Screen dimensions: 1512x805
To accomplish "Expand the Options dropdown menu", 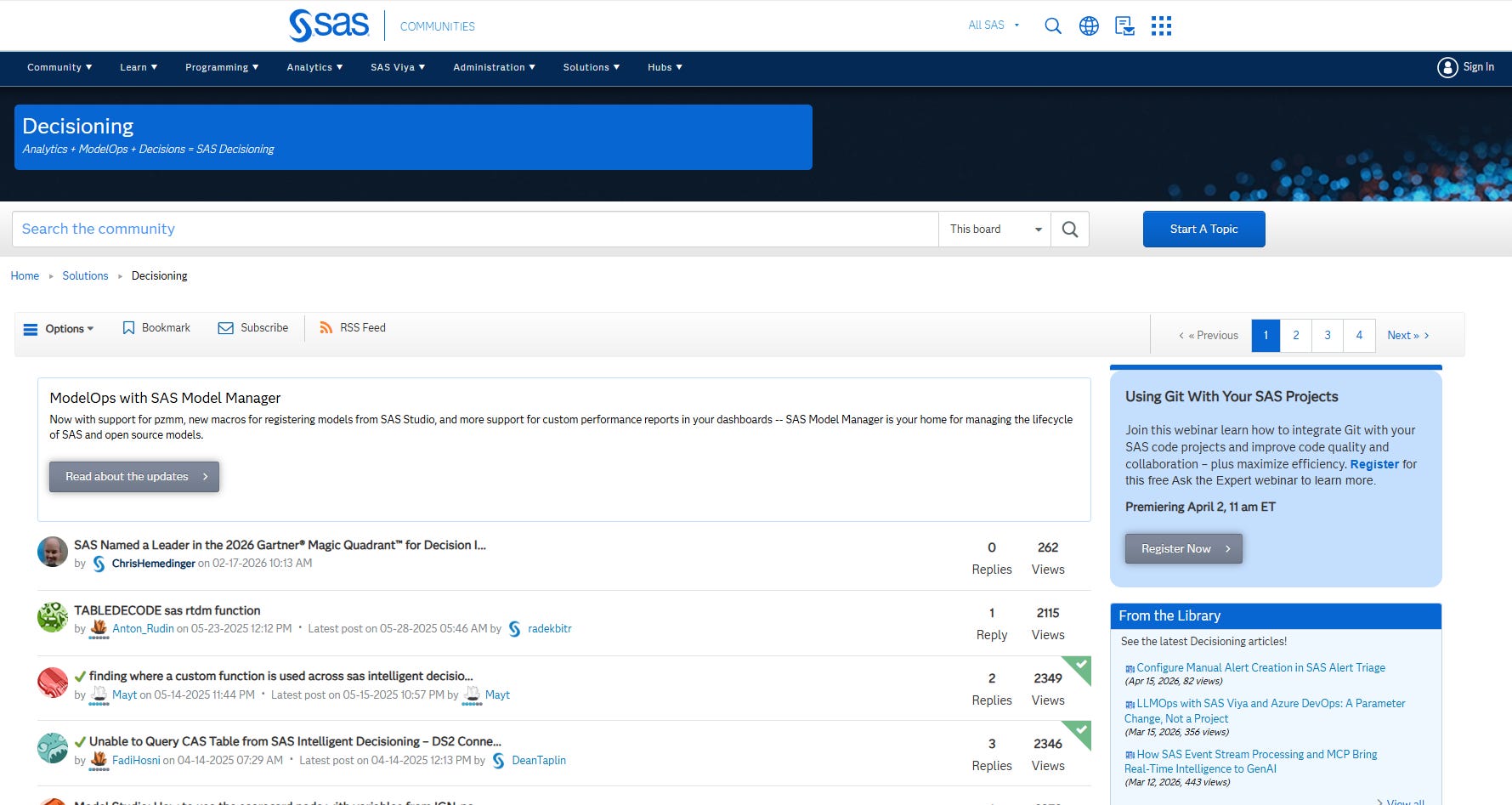I will click(x=70, y=329).
